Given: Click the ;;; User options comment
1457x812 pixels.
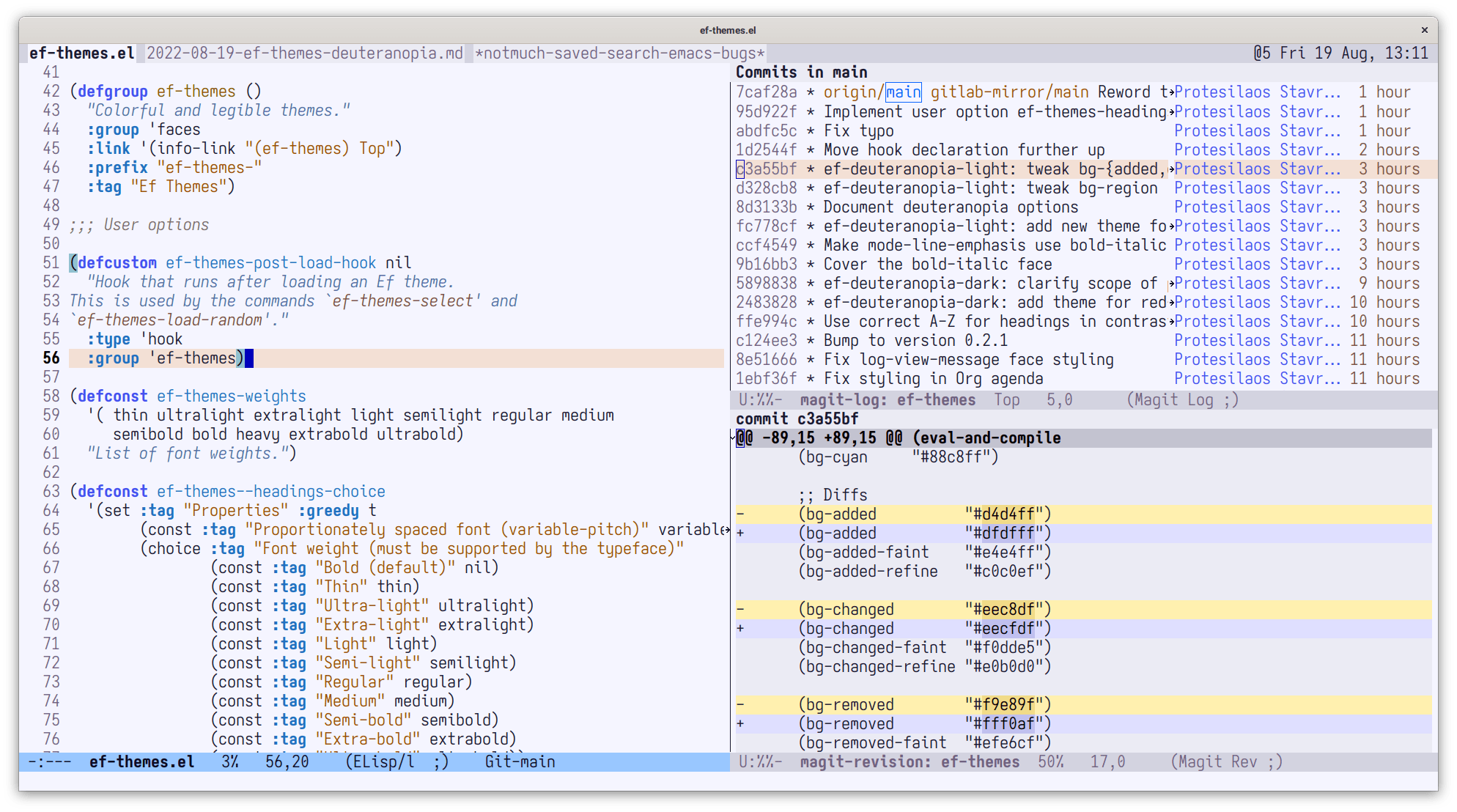Looking at the screenshot, I should click(x=139, y=224).
